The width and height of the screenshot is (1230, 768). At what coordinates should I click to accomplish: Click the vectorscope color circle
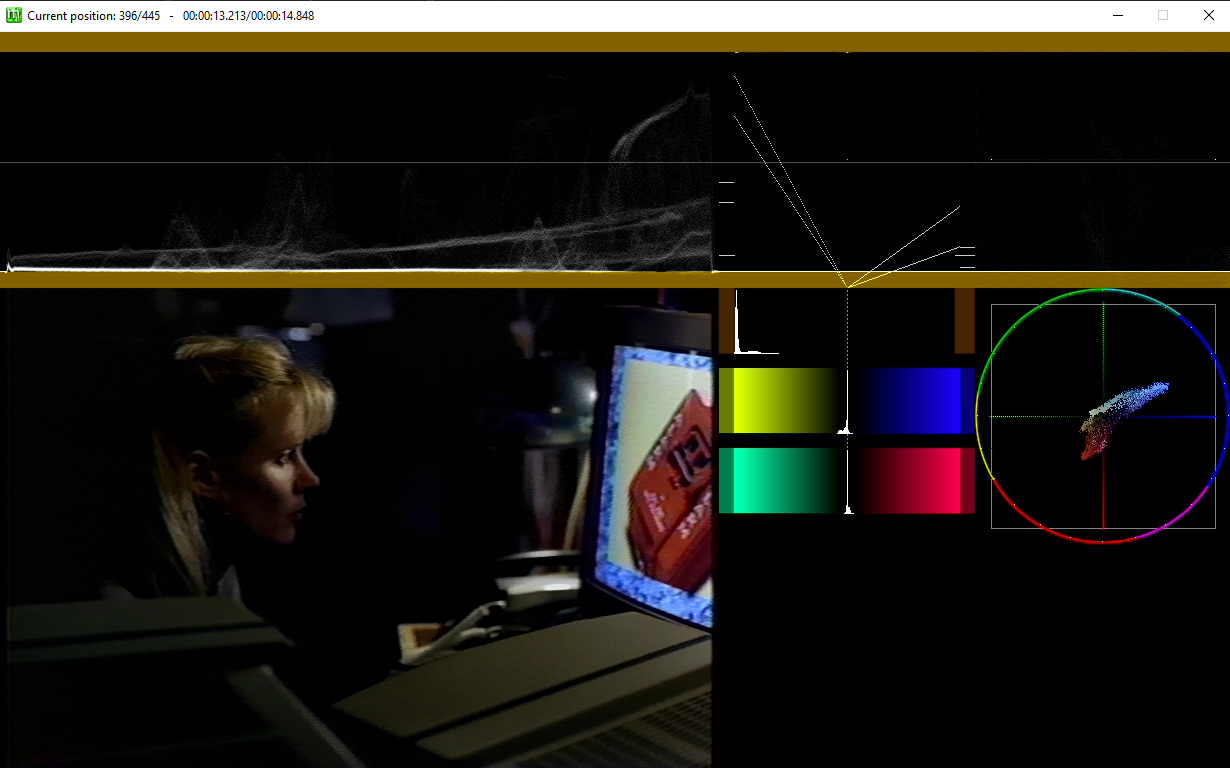tap(1102, 416)
